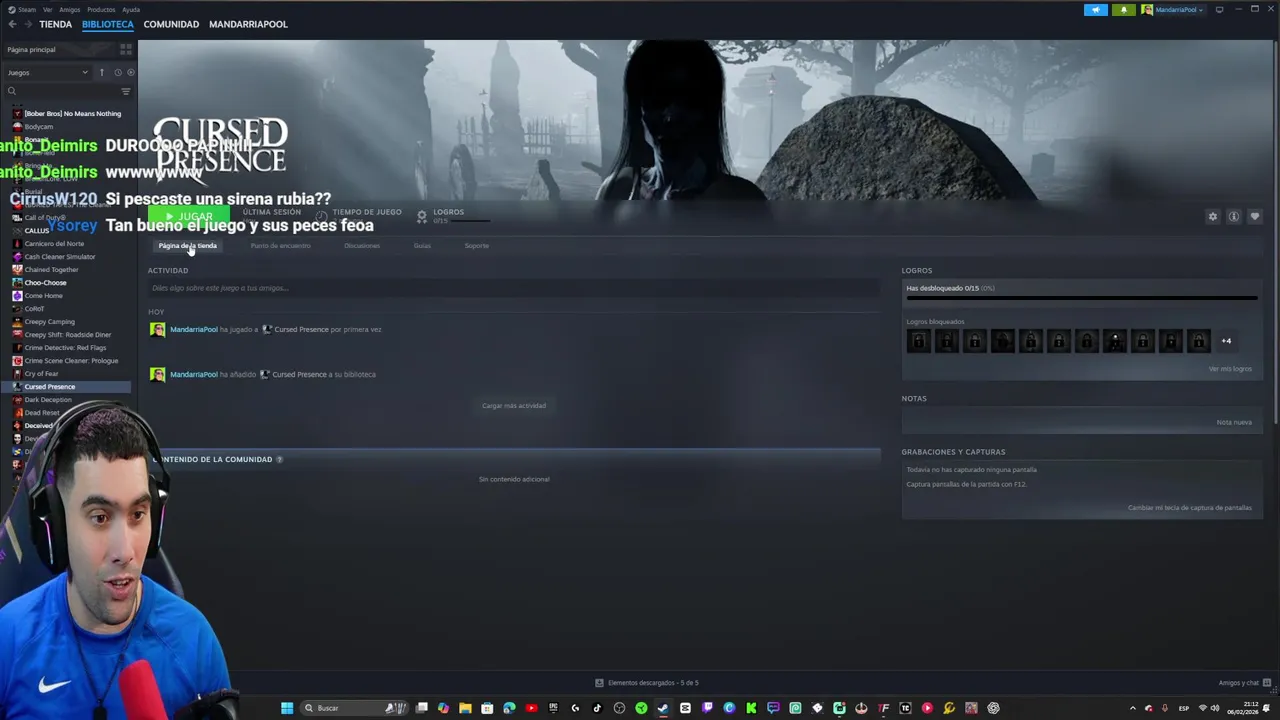Click the activity comment input field
Viewport: 1280px width, 720px height.
(x=513, y=288)
